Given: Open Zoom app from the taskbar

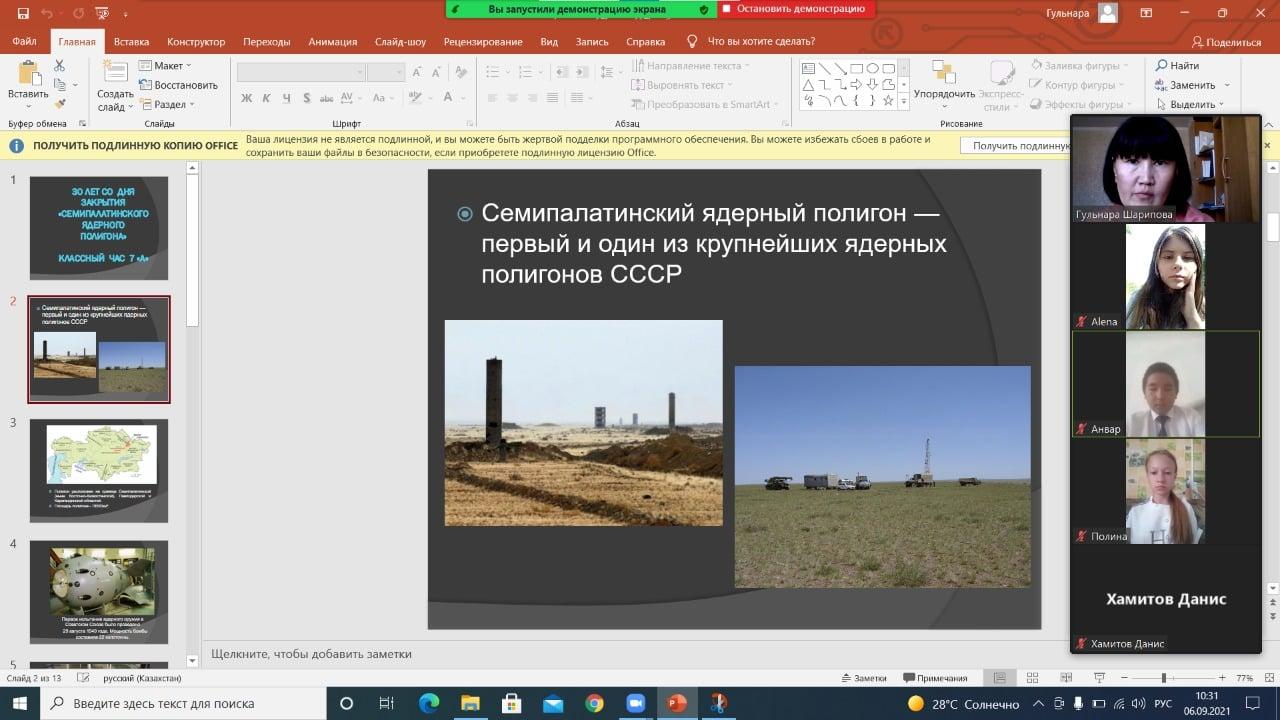Looking at the screenshot, I should 634,703.
